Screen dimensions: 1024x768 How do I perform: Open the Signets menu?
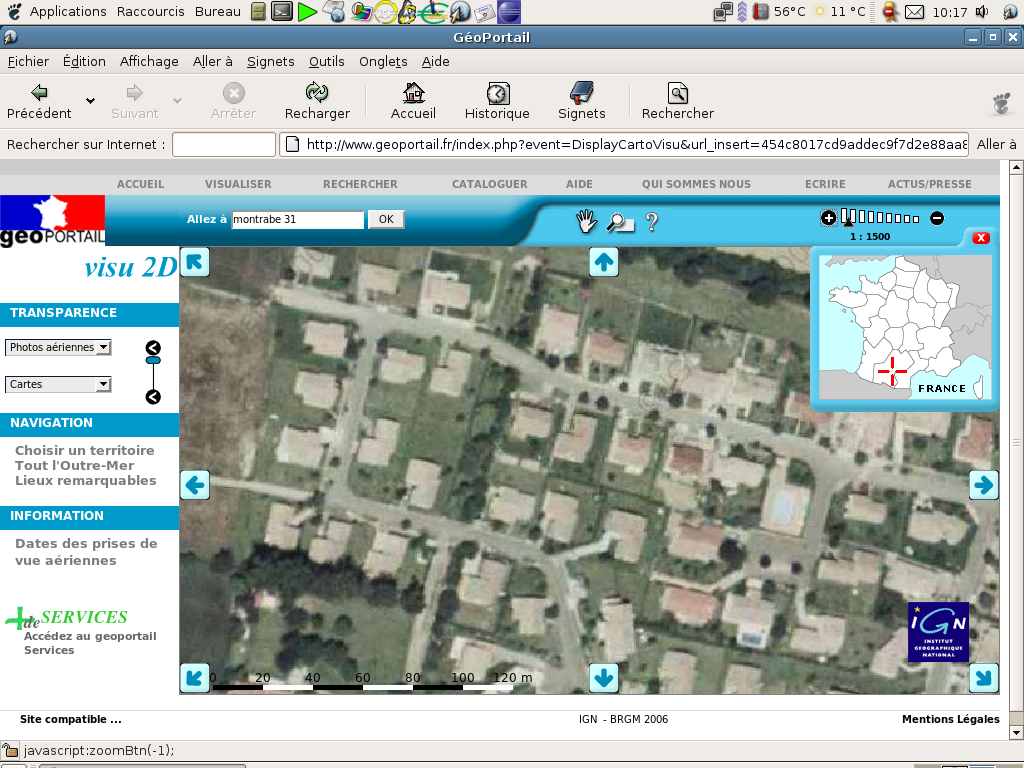270,61
